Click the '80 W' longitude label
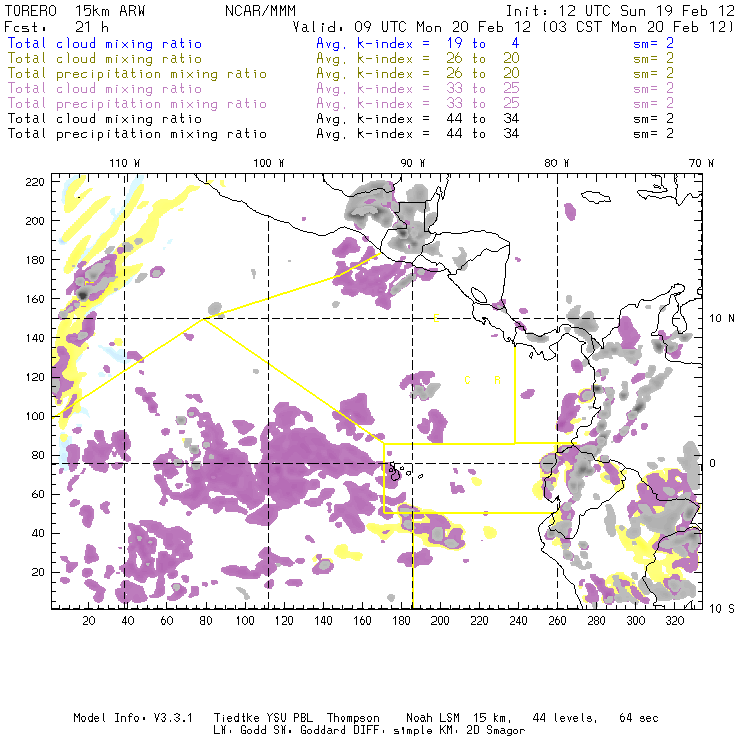Viewport: 740px width, 740px height. [557, 163]
